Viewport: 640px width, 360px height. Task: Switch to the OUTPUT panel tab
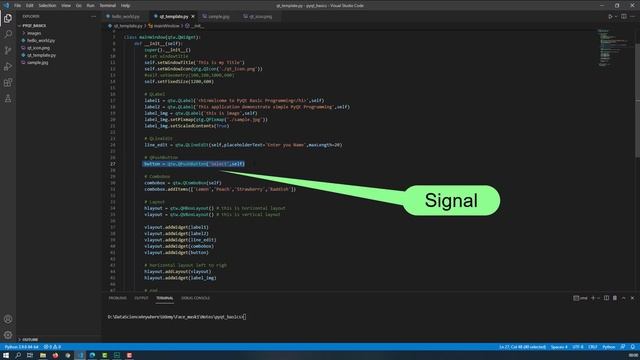click(x=141, y=298)
